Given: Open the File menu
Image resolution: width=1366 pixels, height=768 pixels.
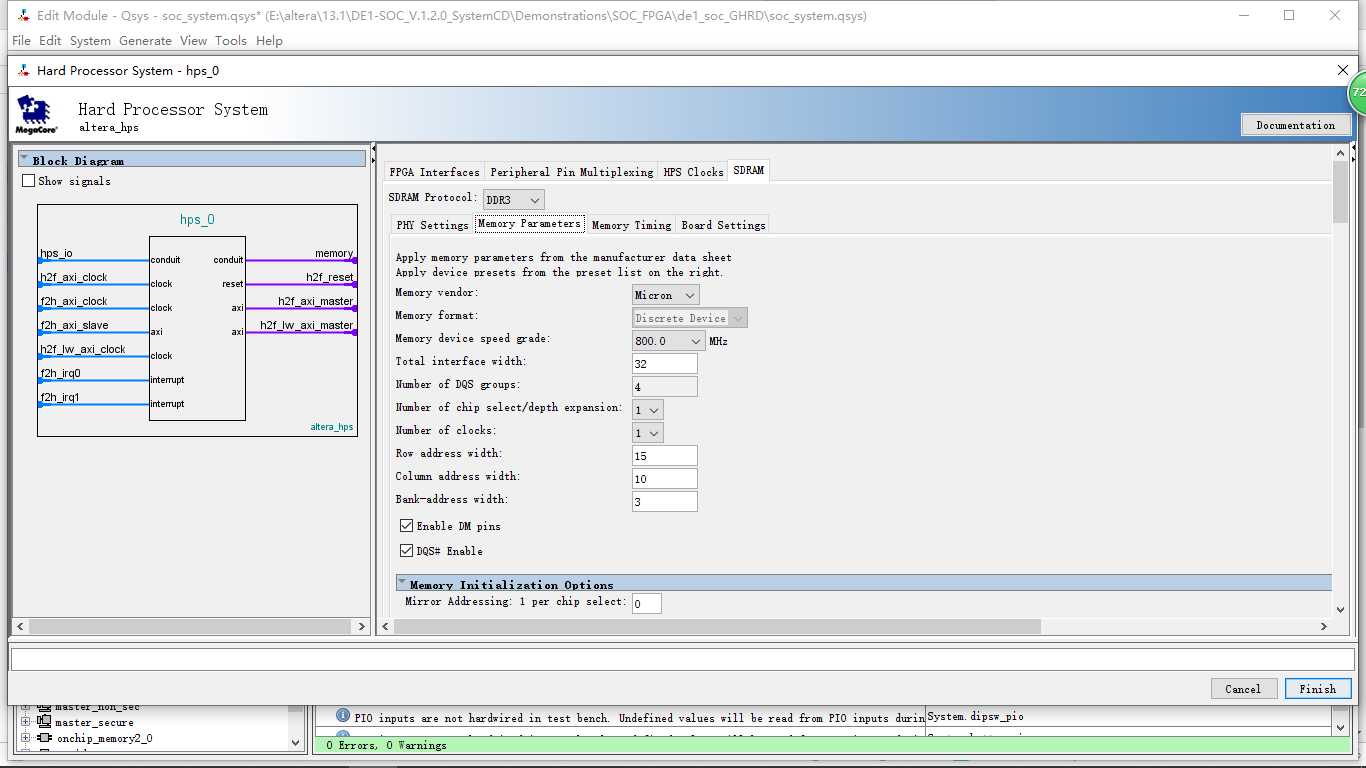Looking at the screenshot, I should tap(21, 41).
